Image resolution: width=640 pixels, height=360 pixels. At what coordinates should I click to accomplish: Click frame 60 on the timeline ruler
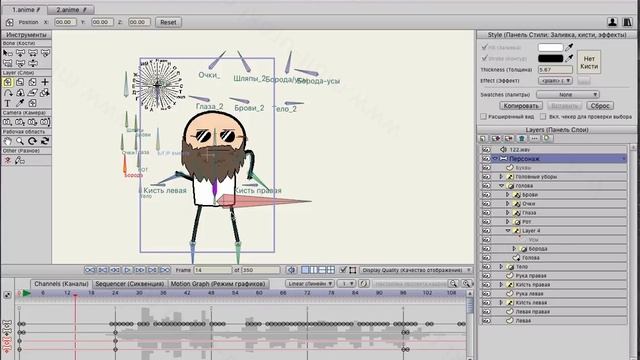click(259, 293)
